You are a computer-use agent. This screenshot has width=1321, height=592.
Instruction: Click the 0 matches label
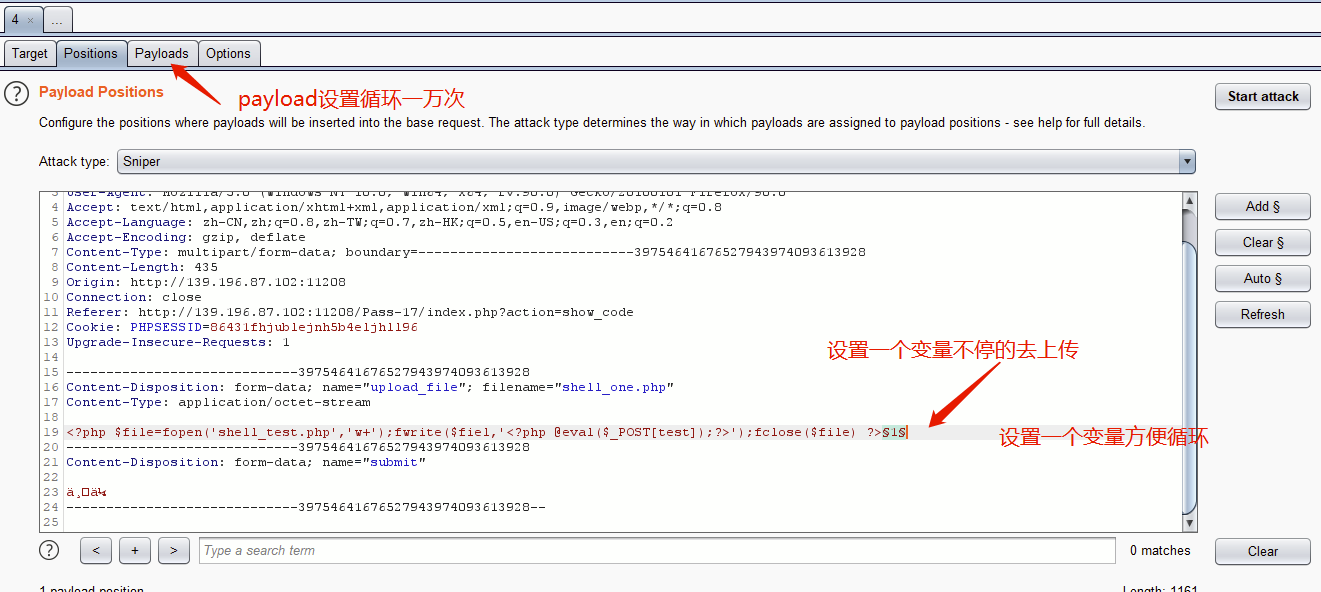click(x=1160, y=551)
